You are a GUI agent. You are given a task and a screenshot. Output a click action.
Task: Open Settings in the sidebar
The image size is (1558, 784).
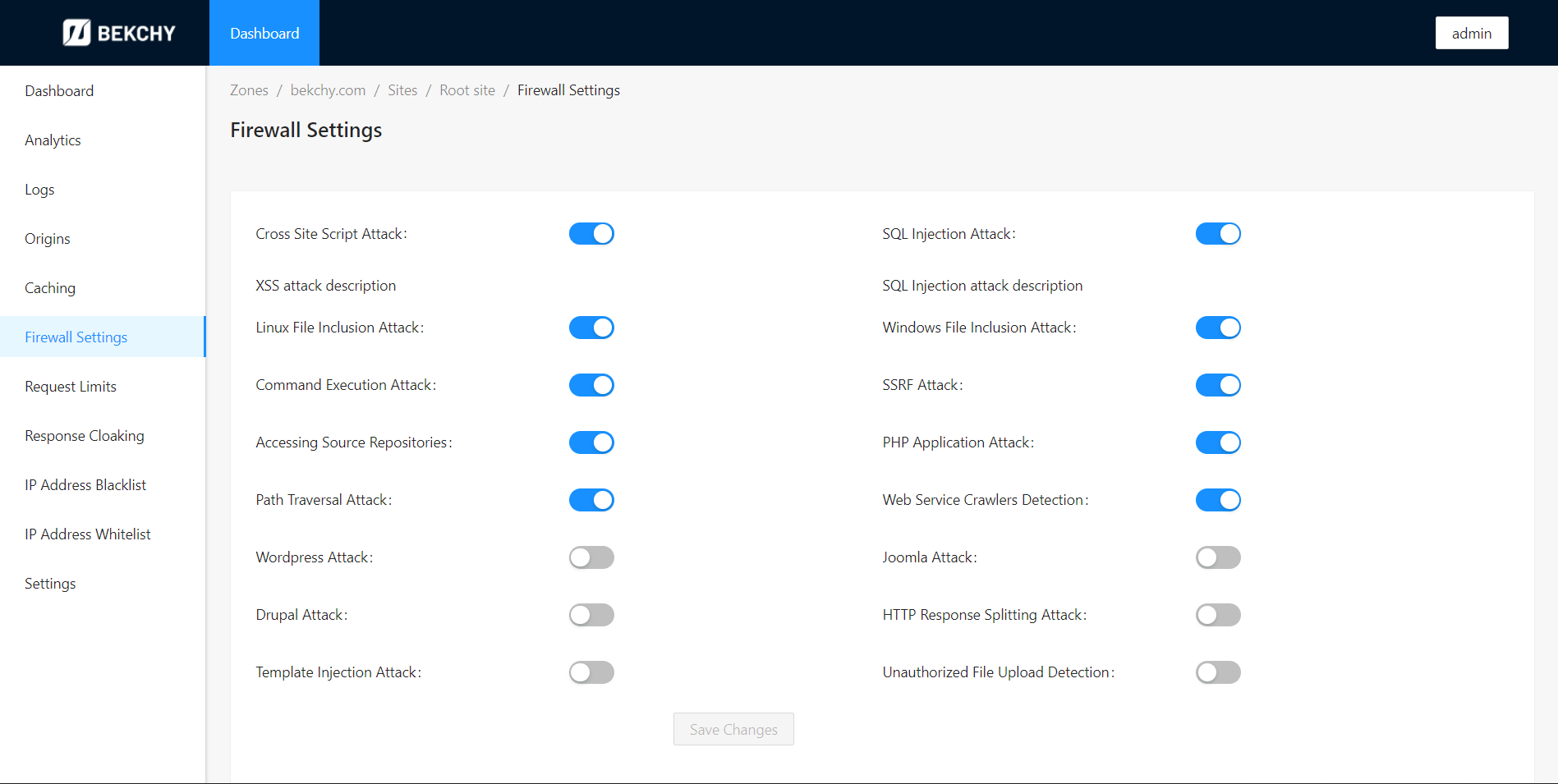click(103, 583)
